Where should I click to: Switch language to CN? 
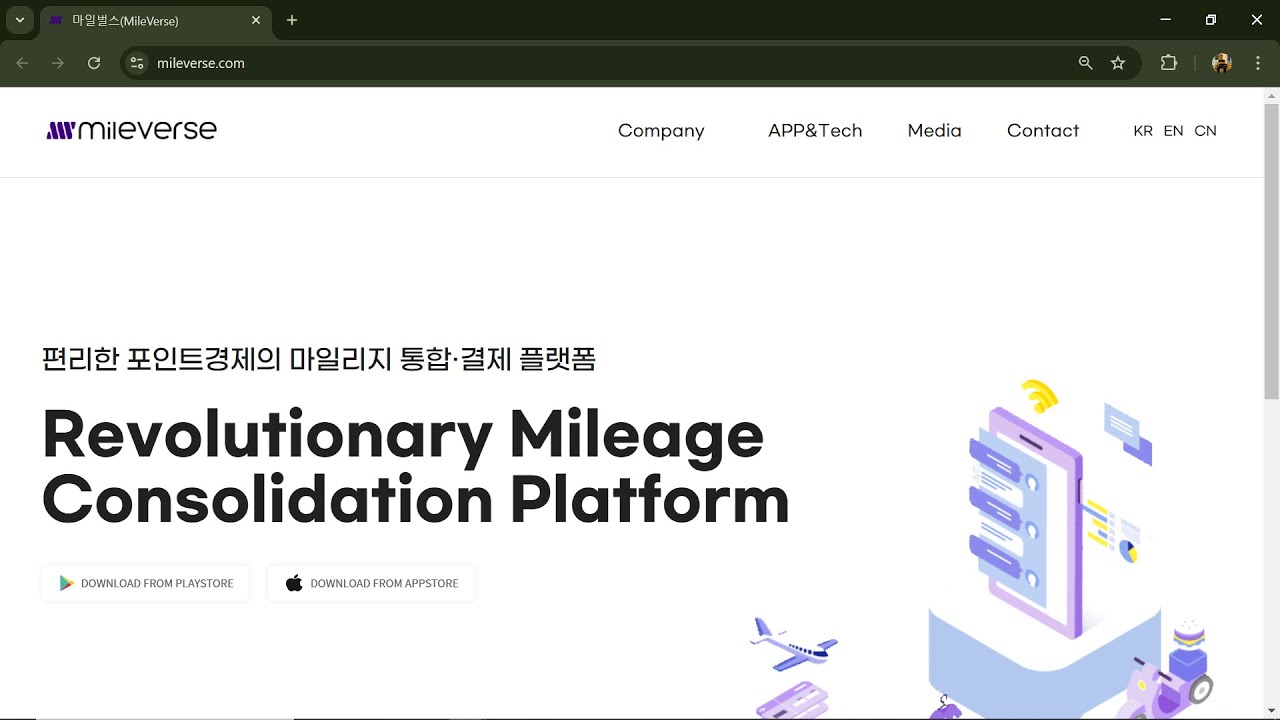click(1205, 131)
